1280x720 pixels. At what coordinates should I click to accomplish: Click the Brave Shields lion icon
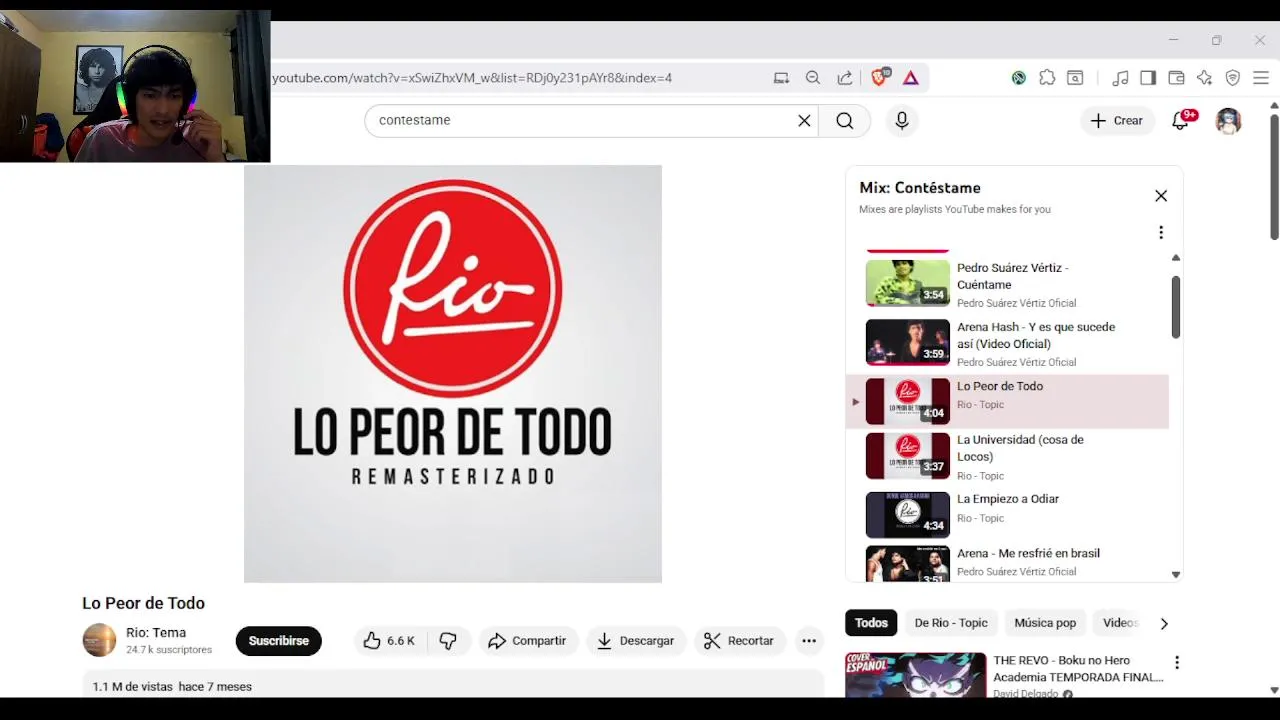click(879, 78)
